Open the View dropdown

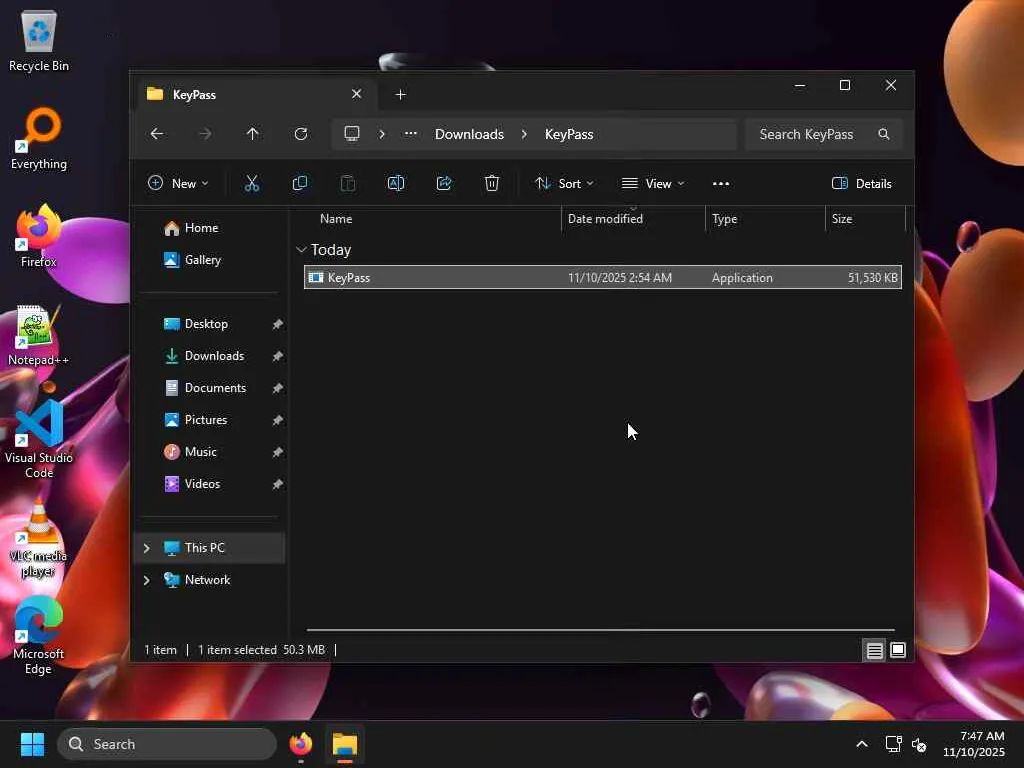tap(653, 184)
